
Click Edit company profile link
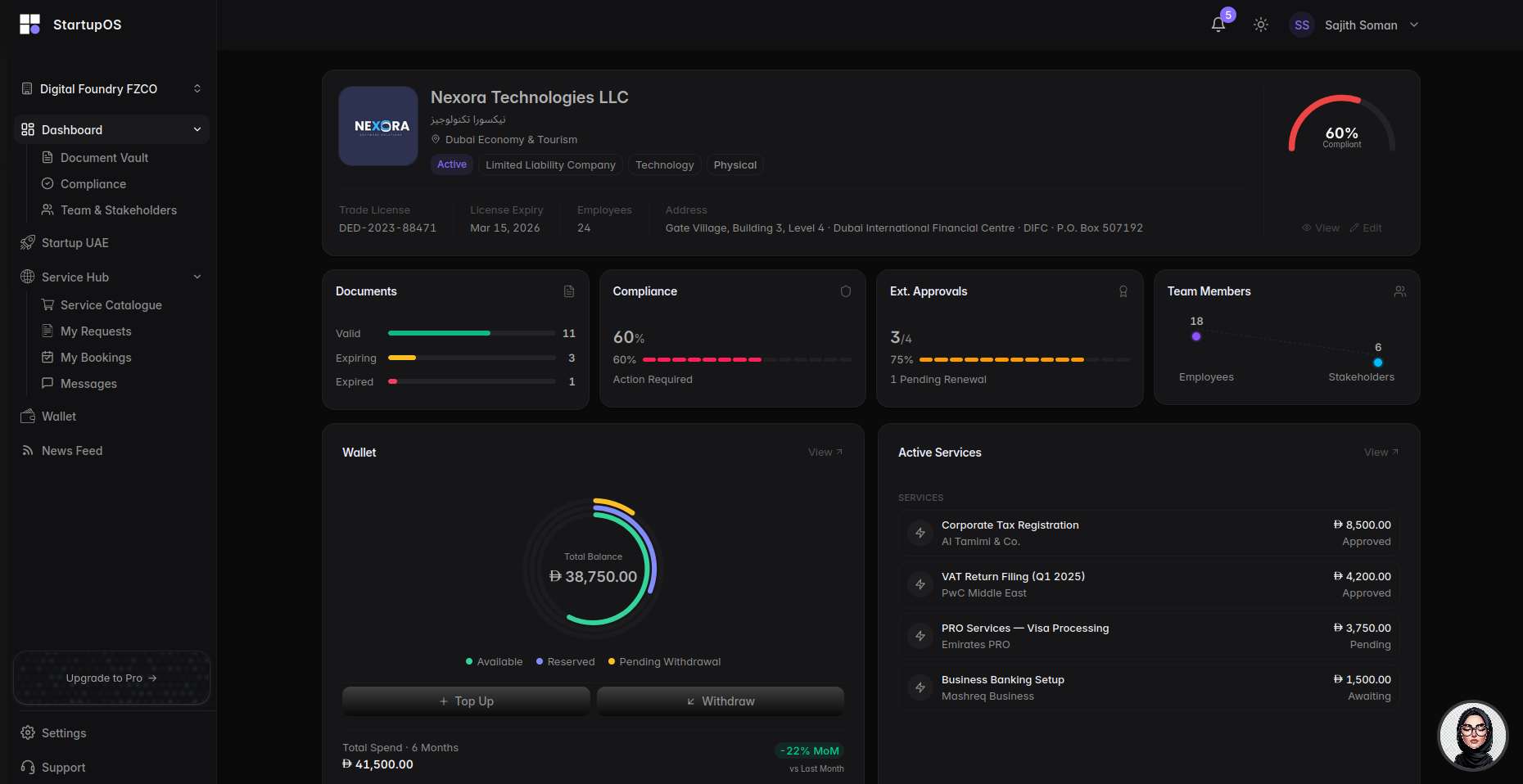tap(1366, 228)
